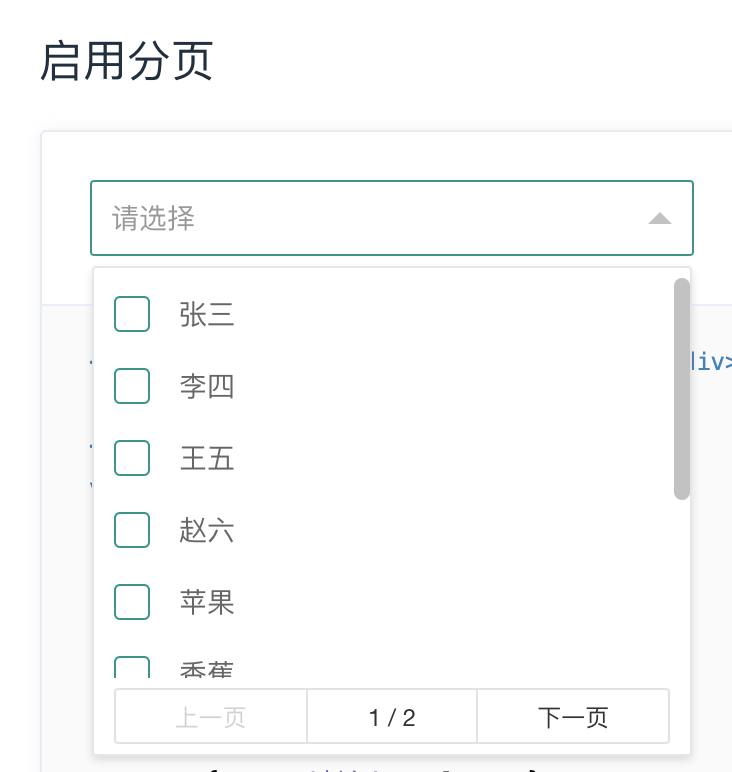This screenshot has height=772, width=732.
Task: Choose the cut-off 香蕉 option text
Action: (207, 670)
